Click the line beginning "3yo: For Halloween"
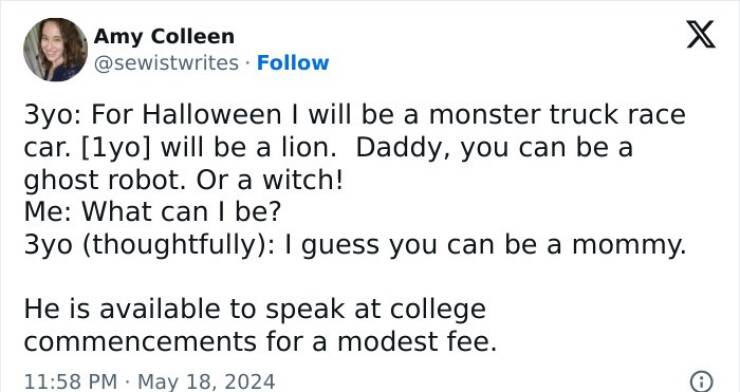Screen dimensions: 740x392 (x=354, y=116)
